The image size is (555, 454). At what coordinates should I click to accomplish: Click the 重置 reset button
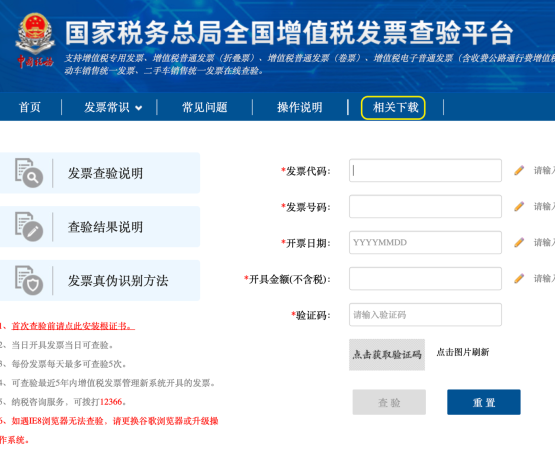click(484, 402)
